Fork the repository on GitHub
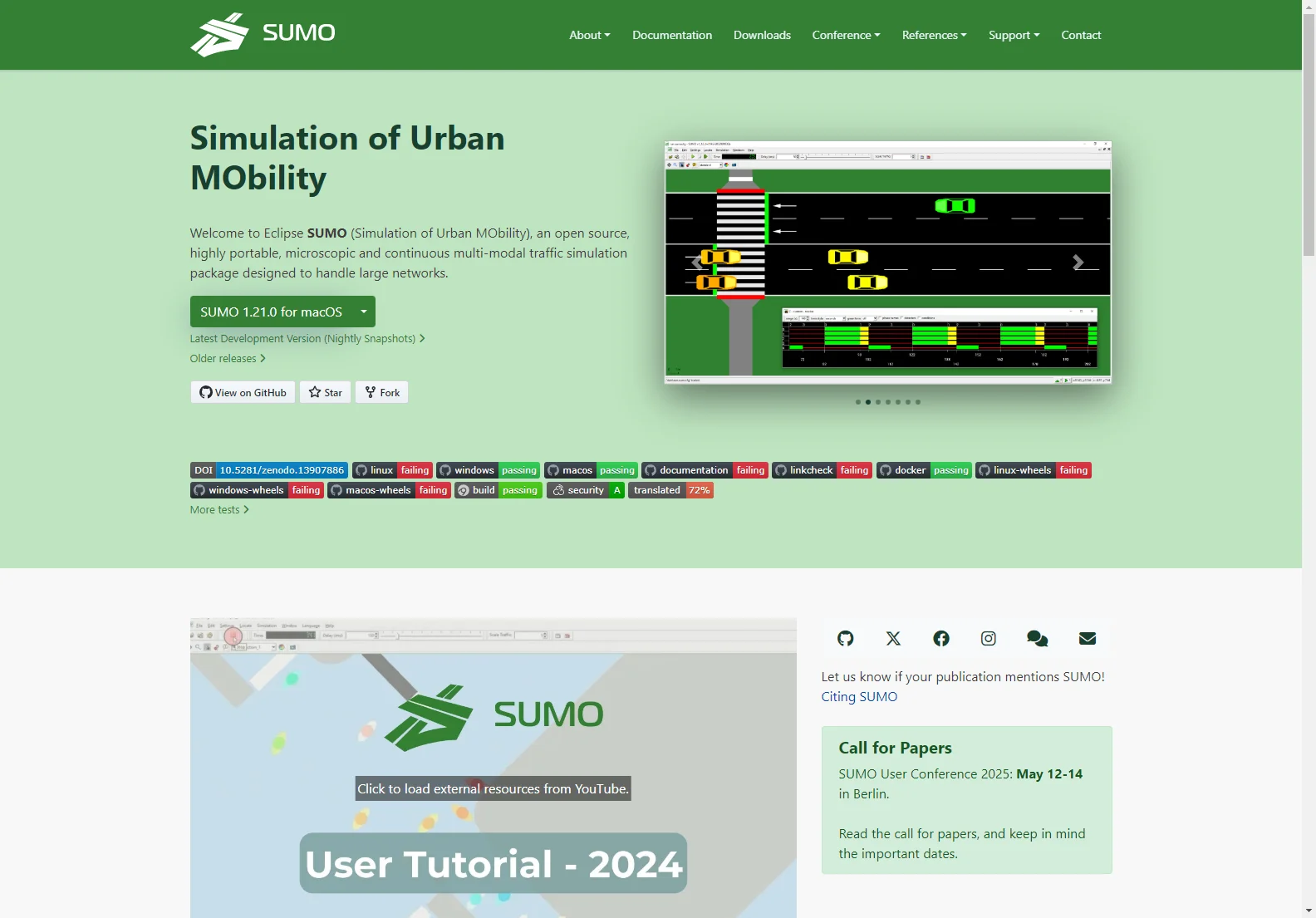Viewport: 1316px width, 918px height. tap(382, 392)
